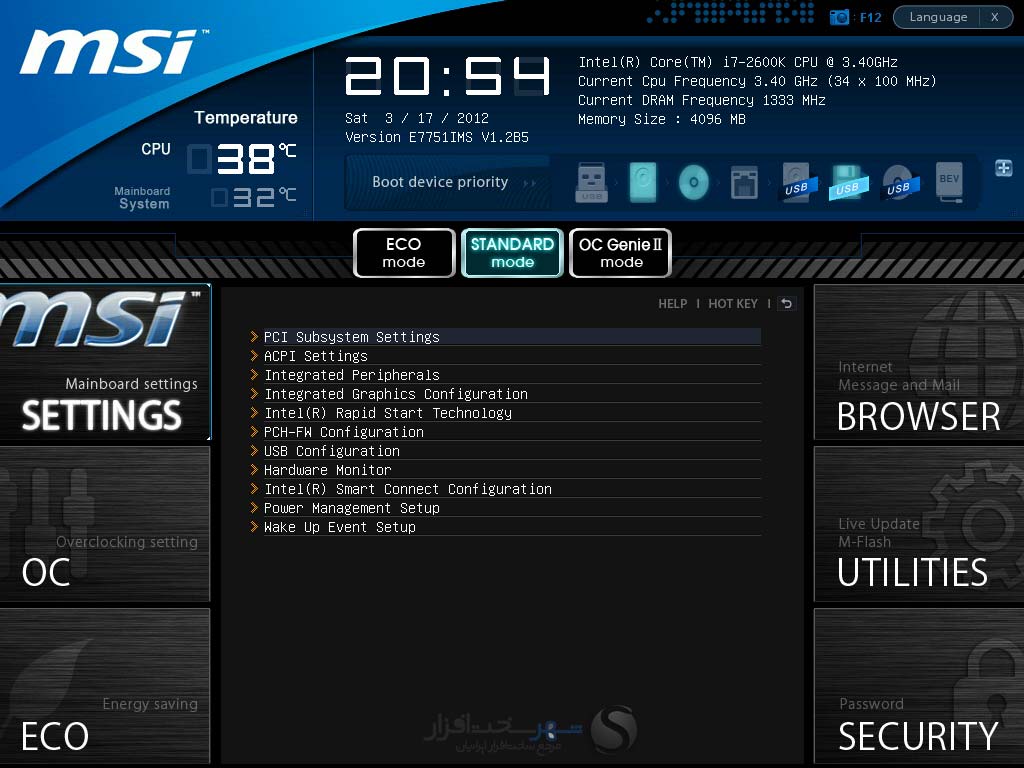This screenshot has height=768, width=1024.
Task: Select the USB CD/DVD boot device icon
Action: tap(899, 182)
